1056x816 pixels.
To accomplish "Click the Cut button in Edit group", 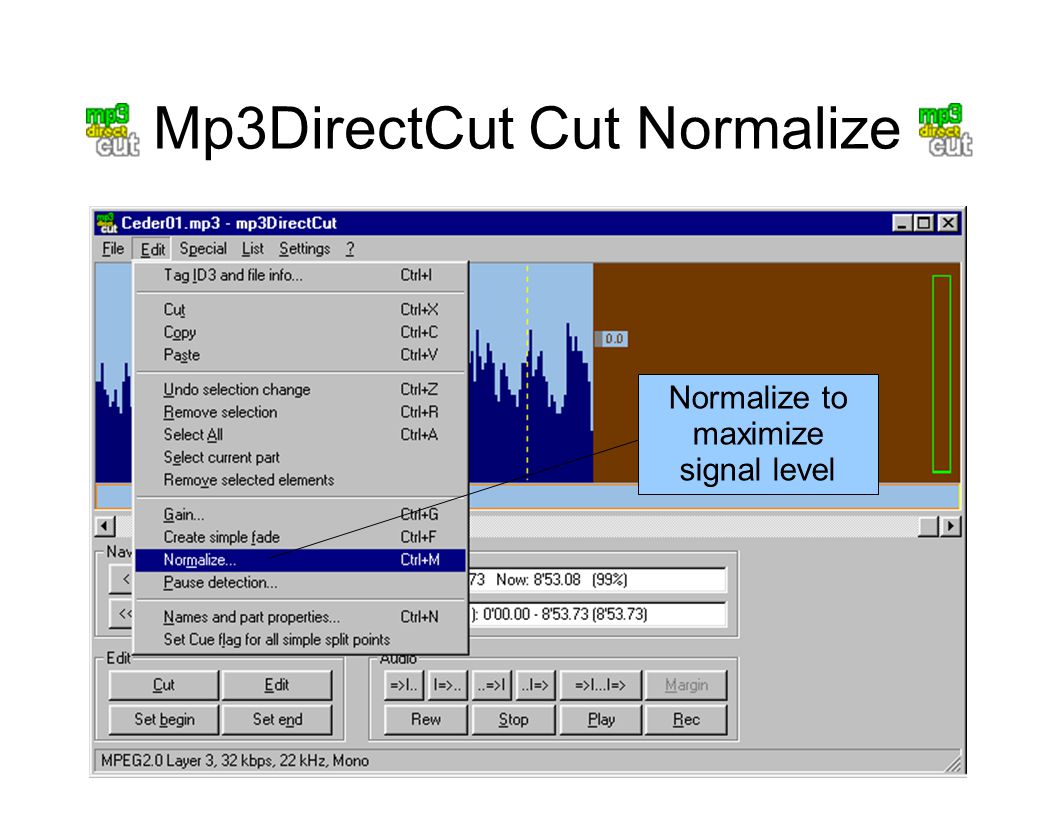I will [x=164, y=685].
